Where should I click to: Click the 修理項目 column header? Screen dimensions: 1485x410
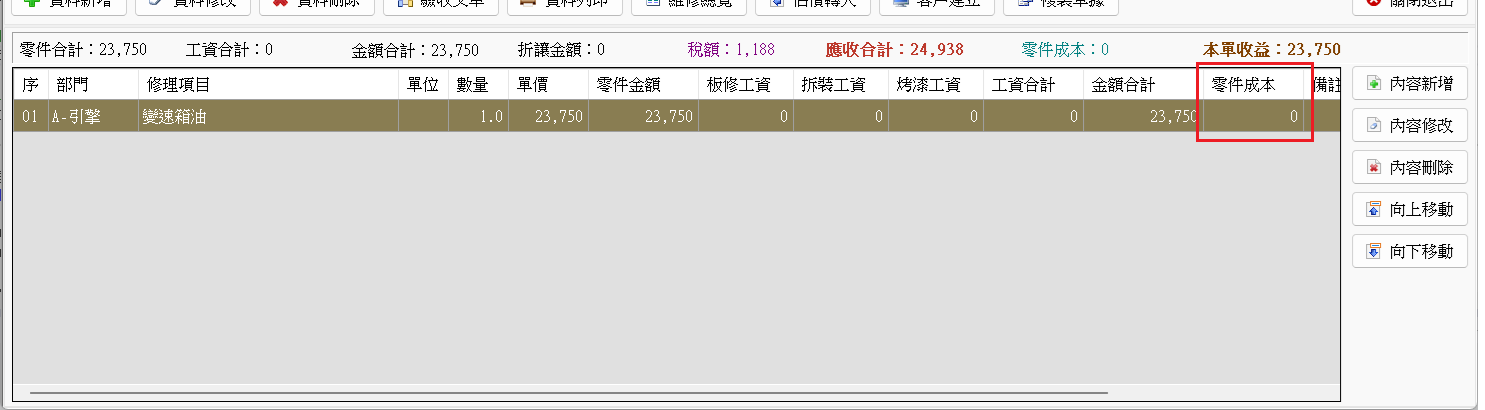point(268,85)
